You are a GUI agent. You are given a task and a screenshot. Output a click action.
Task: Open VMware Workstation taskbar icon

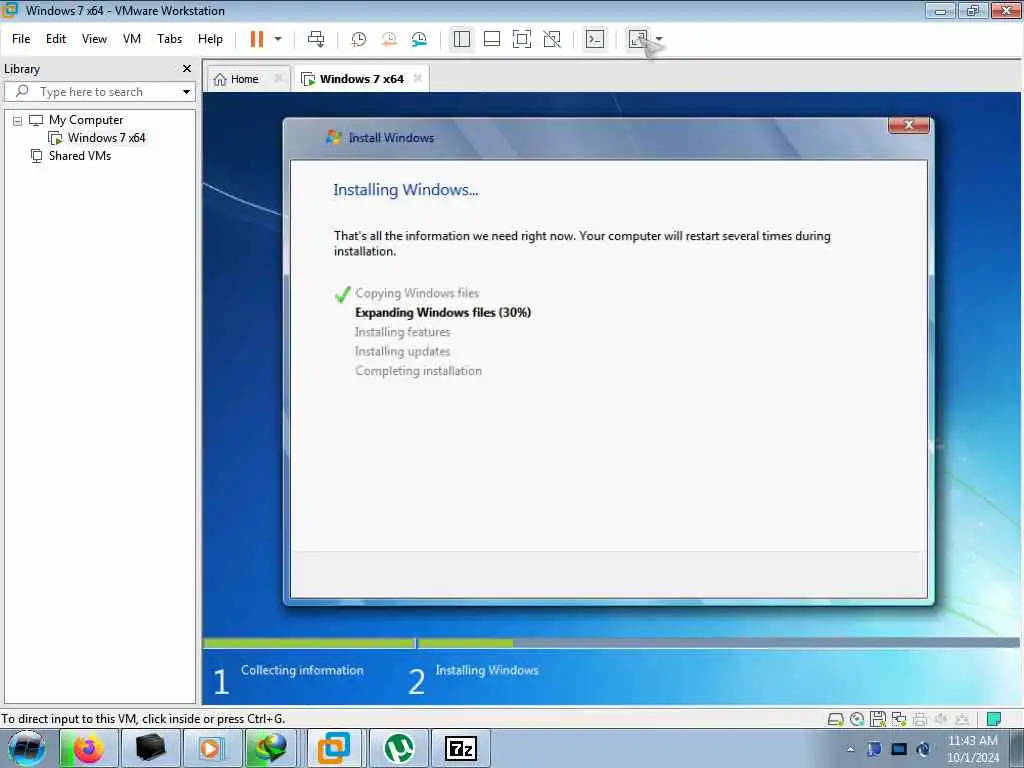pos(334,748)
